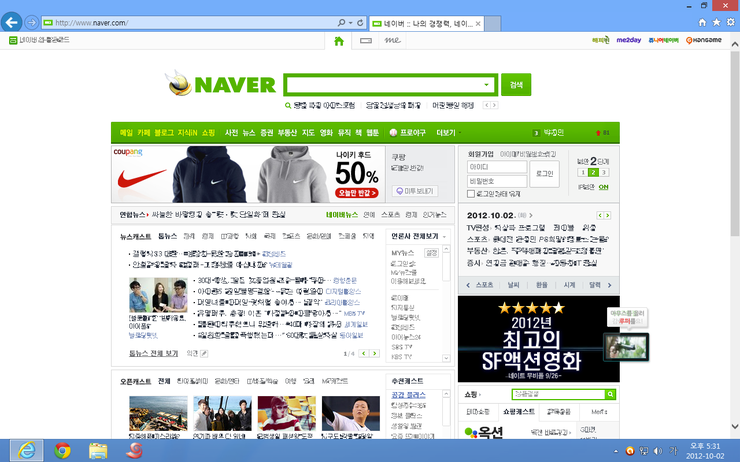Open the IE Tools gear icon
The height and width of the screenshot is (462, 740).
coord(731,22)
